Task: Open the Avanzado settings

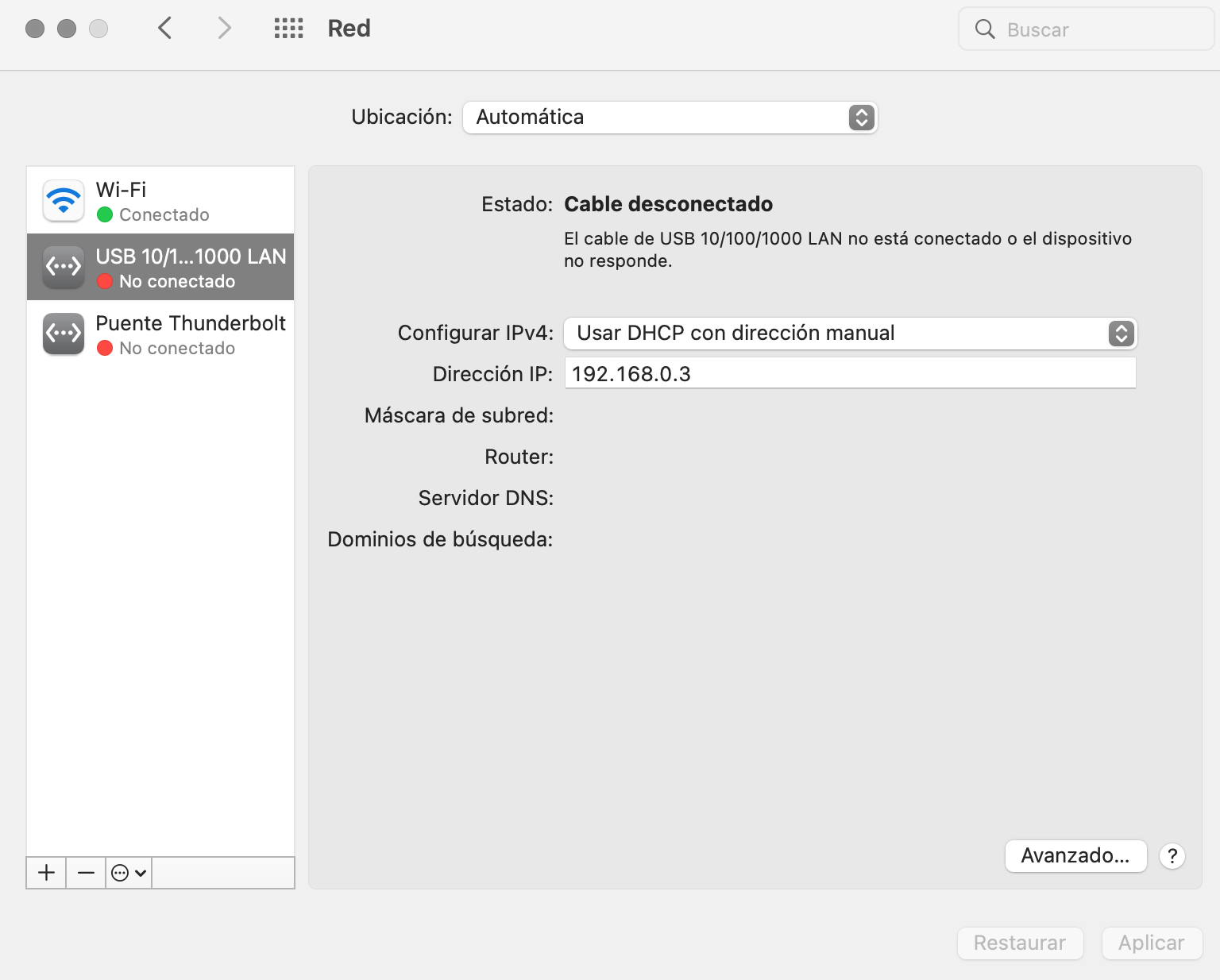Action: pos(1075,856)
